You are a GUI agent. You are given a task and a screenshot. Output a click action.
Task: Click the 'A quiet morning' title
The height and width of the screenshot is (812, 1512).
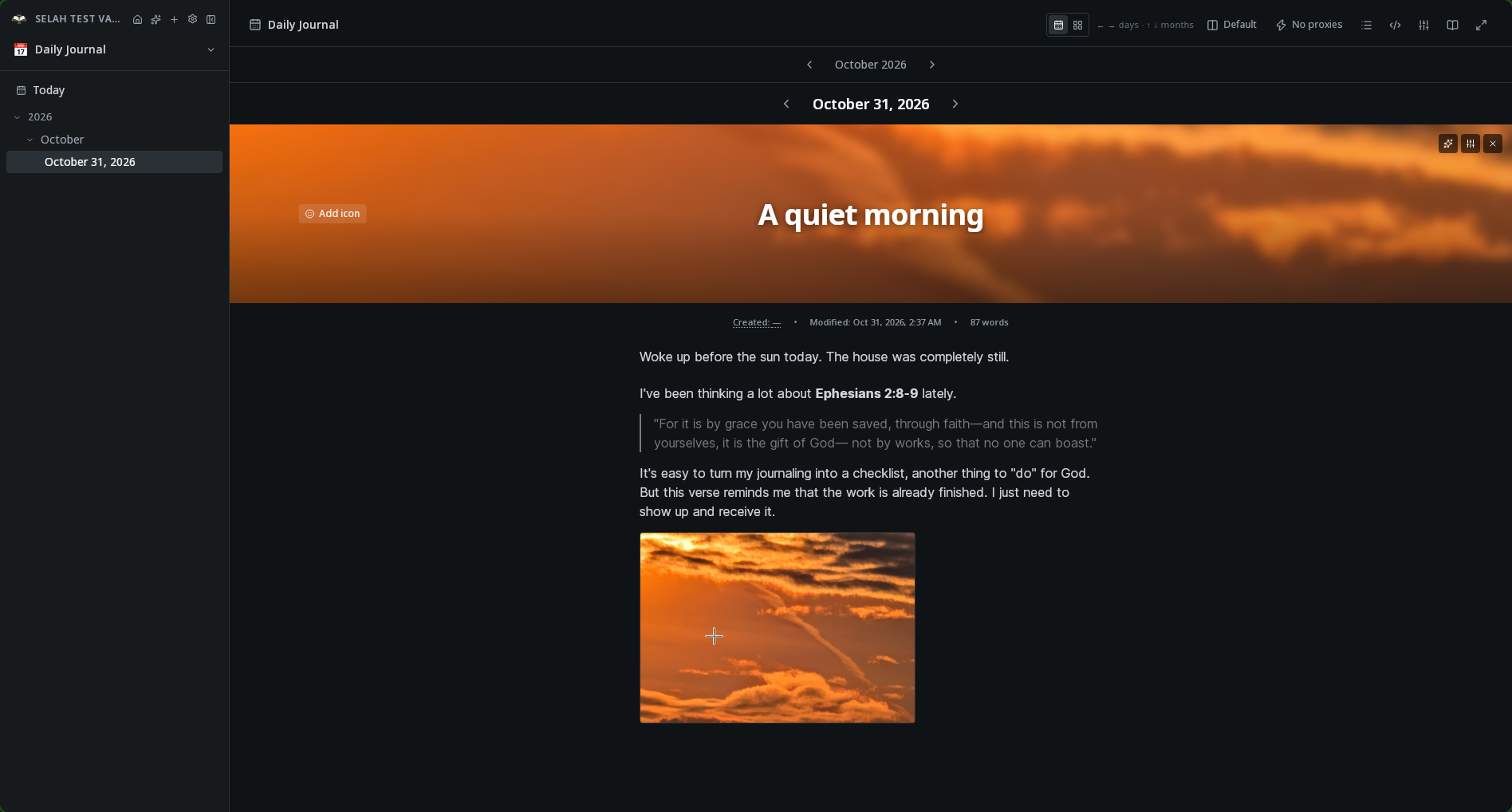pos(870,215)
